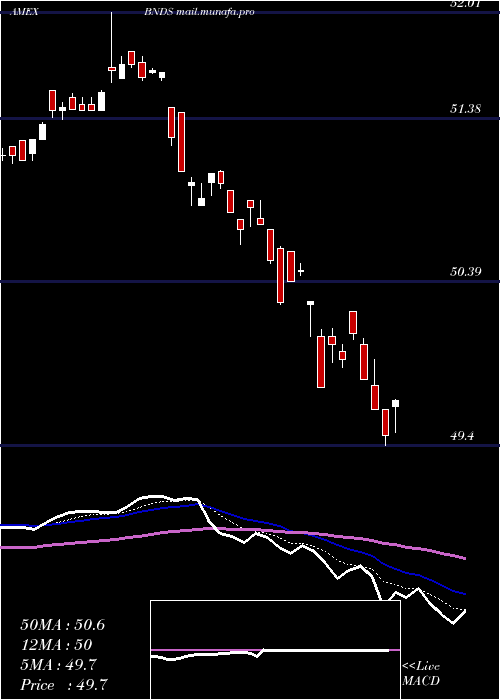Click the <<Live MACD label

[421, 673]
